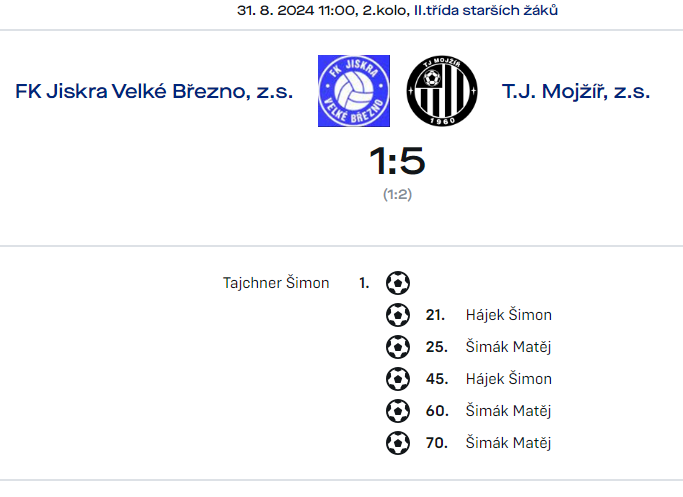Click the halftime score (1:2)
This screenshot has height=497, width=683.
[397, 194]
